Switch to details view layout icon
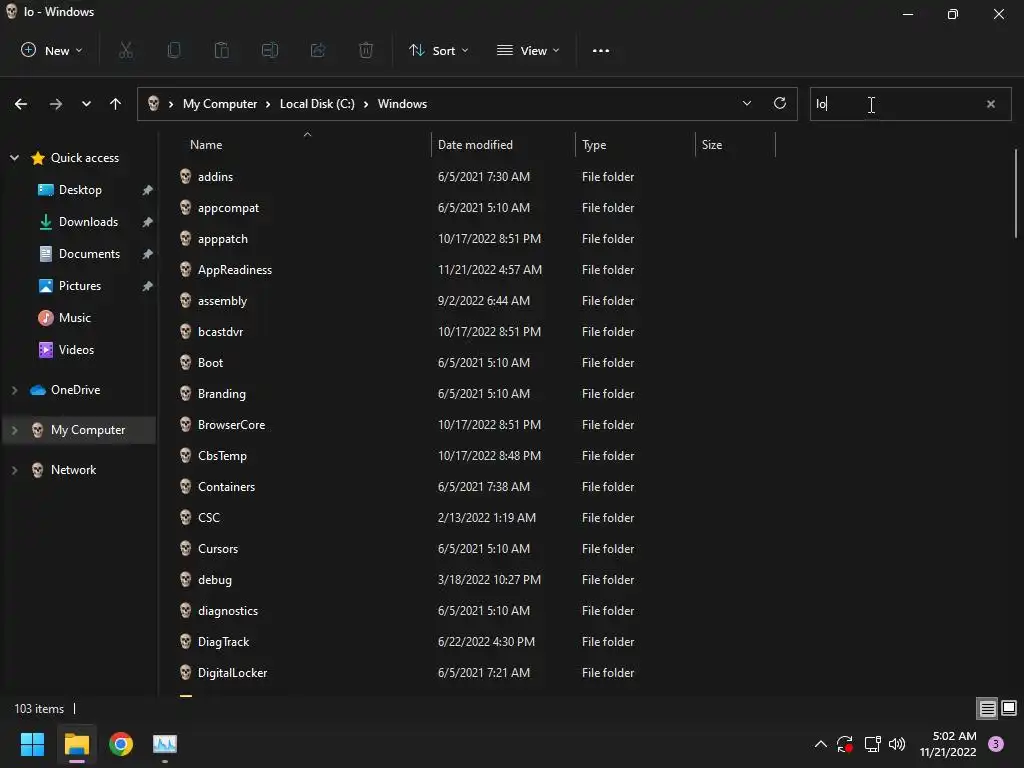 (987, 709)
